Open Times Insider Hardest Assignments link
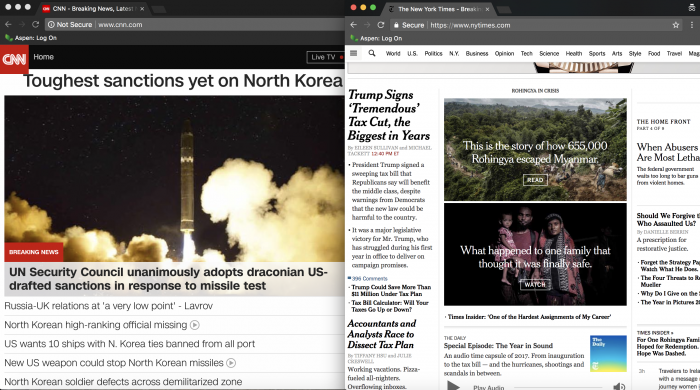Screen dimensions: 700x390 529,317
